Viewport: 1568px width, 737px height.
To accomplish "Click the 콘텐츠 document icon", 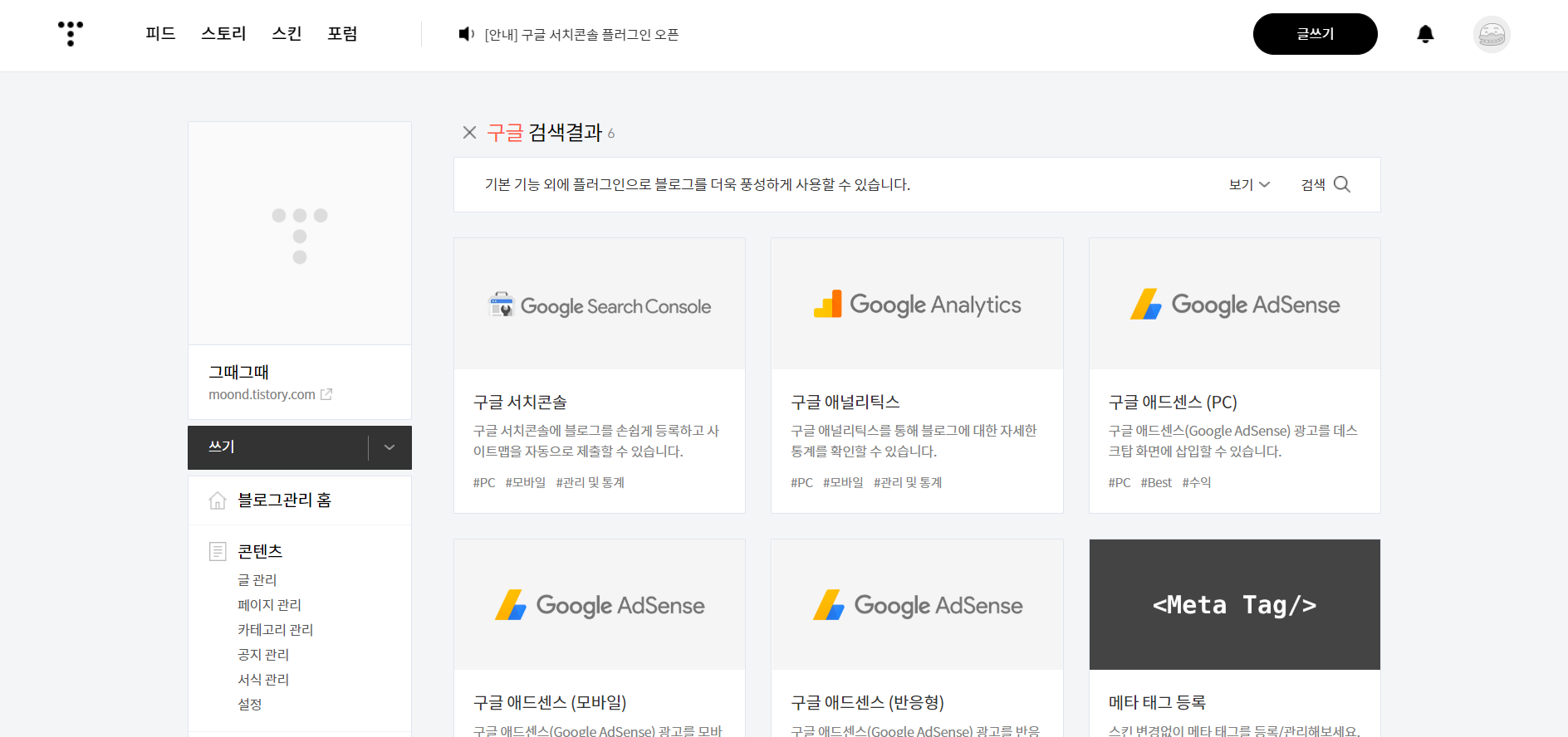I will click(218, 551).
